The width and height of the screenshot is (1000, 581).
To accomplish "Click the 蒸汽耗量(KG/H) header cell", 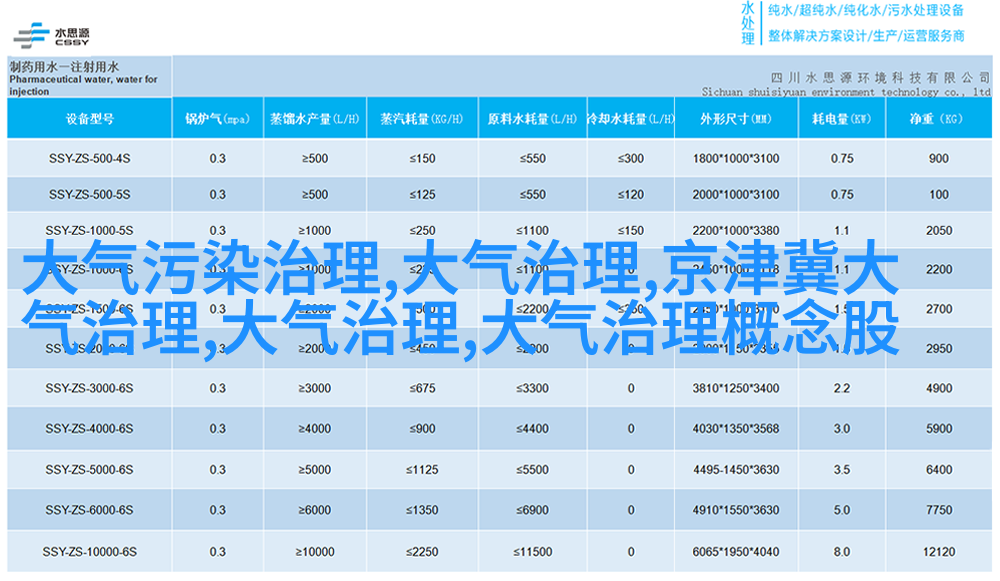I will [422, 118].
